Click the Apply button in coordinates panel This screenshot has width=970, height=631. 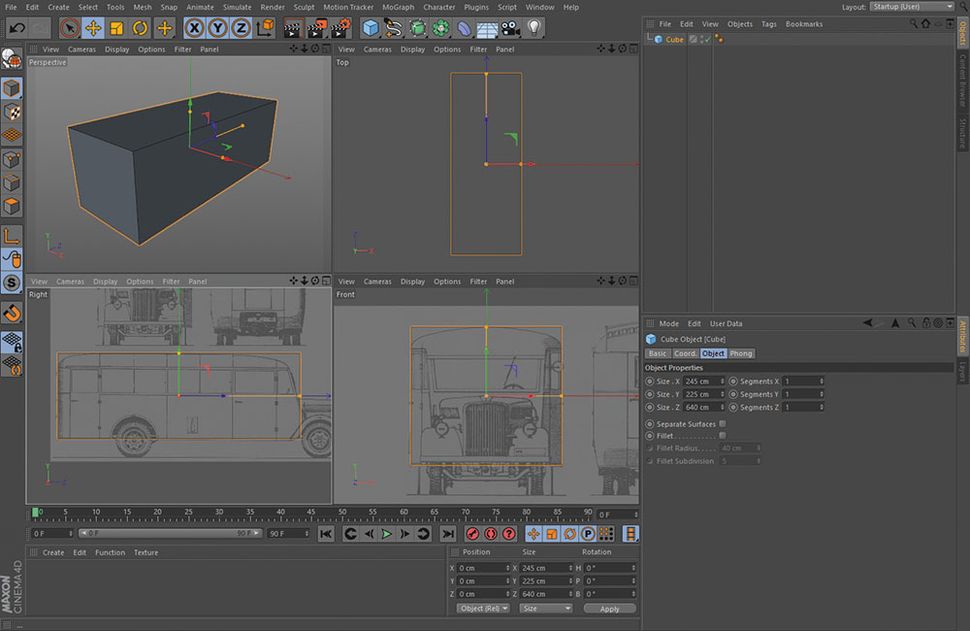point(609,608)
